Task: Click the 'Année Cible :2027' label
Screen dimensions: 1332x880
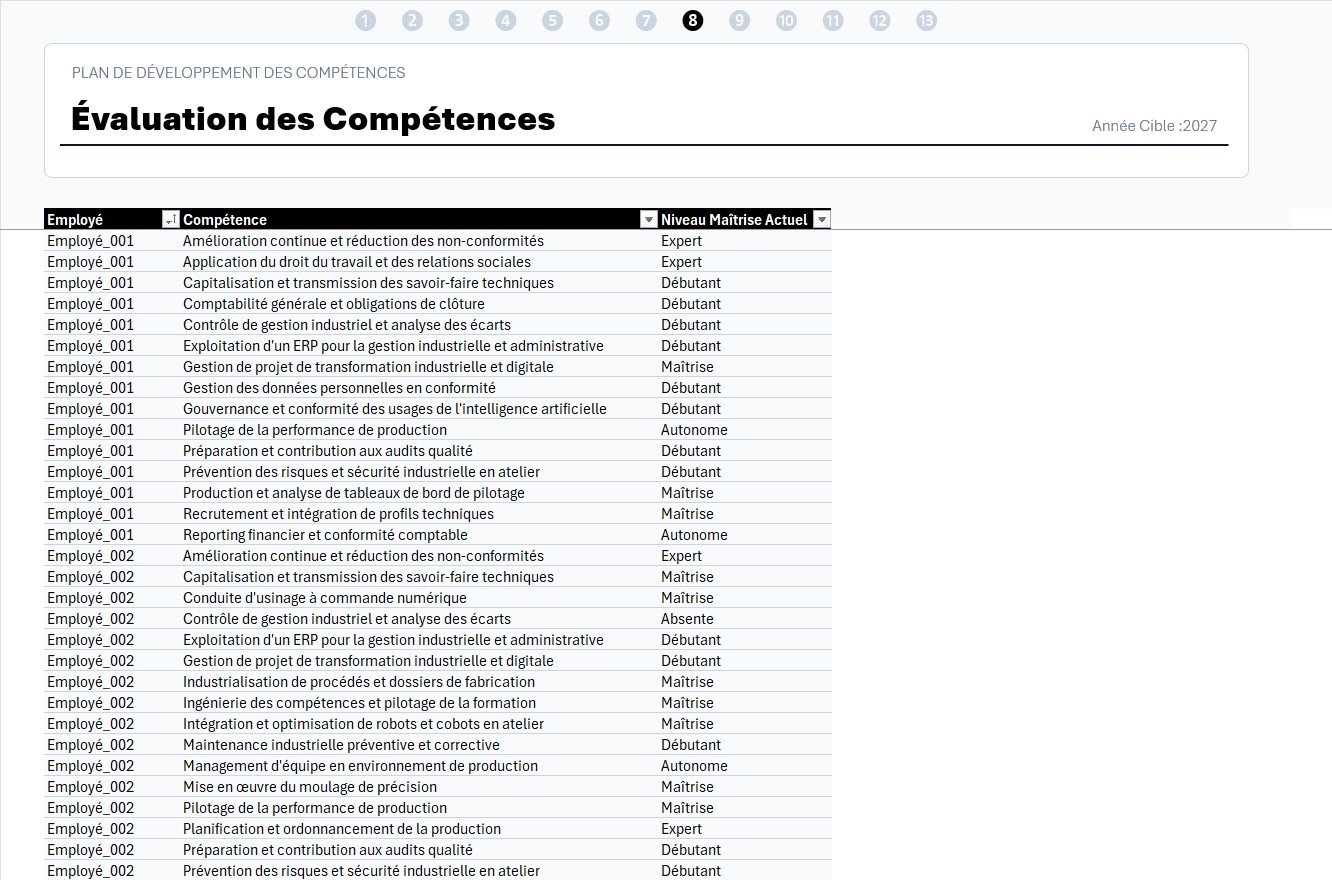Action: point(1155,126)
